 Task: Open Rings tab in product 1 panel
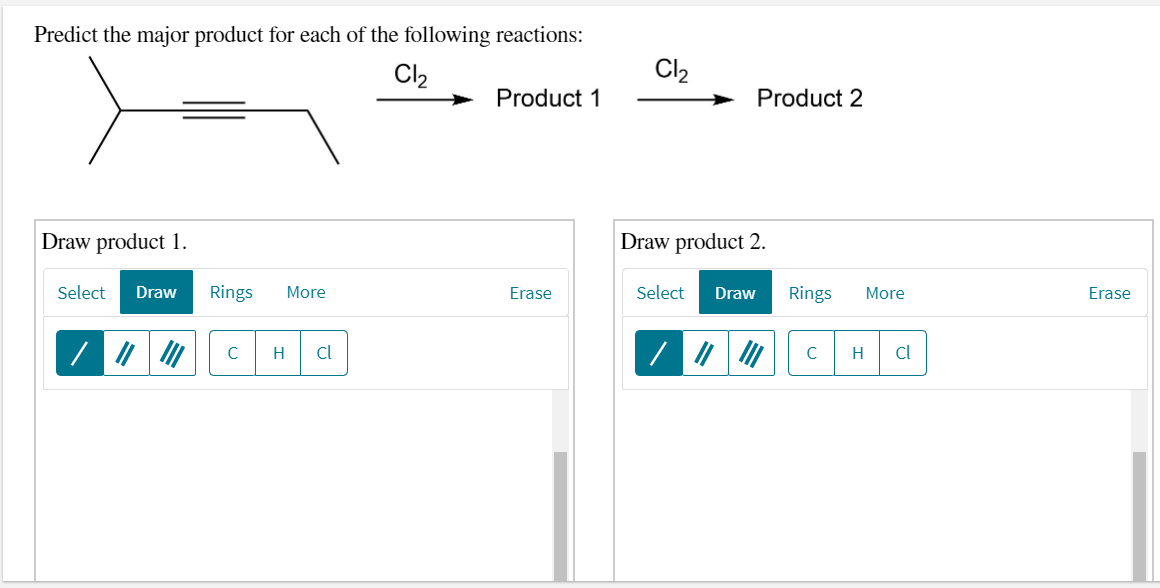coord(231,293)
